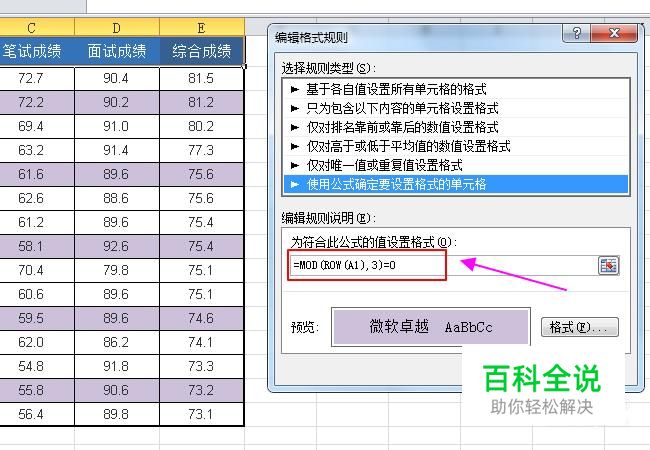The image size is (650, 450).
Task: Select rule type 基于各自值设置所有单元格的格式
Action: (456, 89)
